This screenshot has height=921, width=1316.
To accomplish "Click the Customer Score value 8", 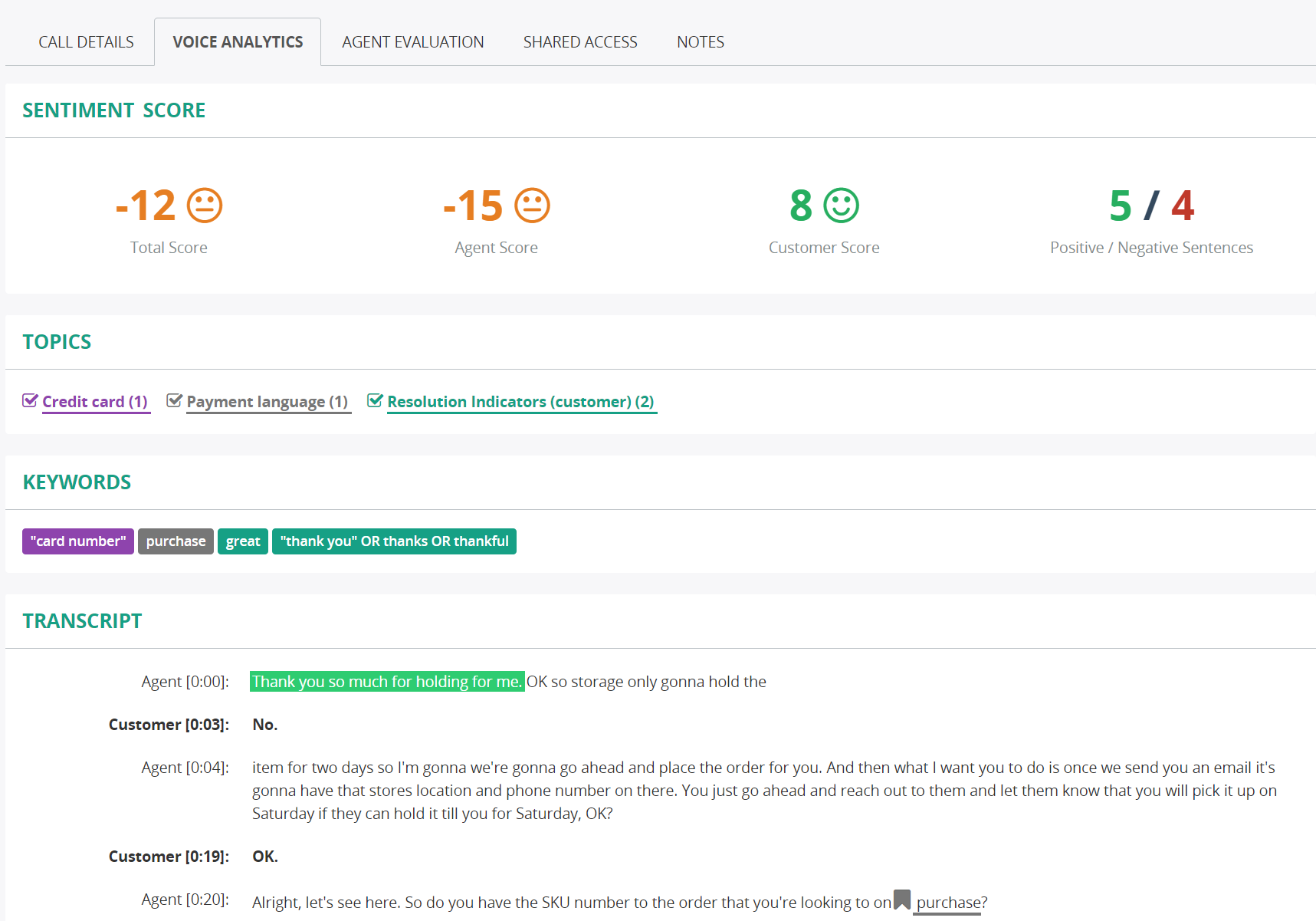I will (801, 206).
